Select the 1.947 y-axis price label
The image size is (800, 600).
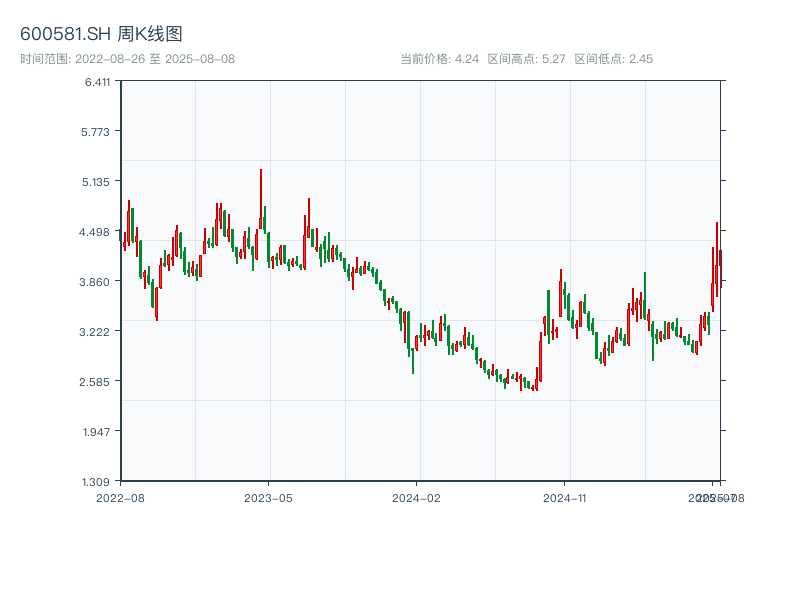click(97, 431)
